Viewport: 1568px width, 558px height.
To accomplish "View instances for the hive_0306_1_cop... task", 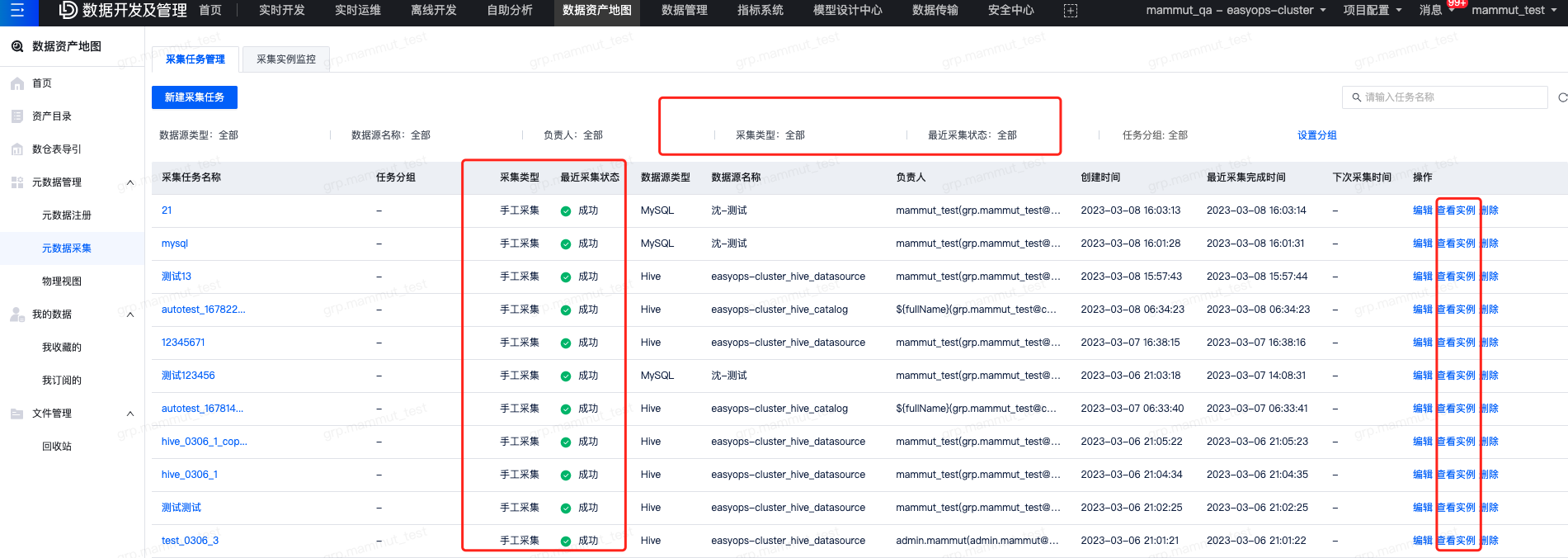I will pyautogui.click(x=1457, y=442).
